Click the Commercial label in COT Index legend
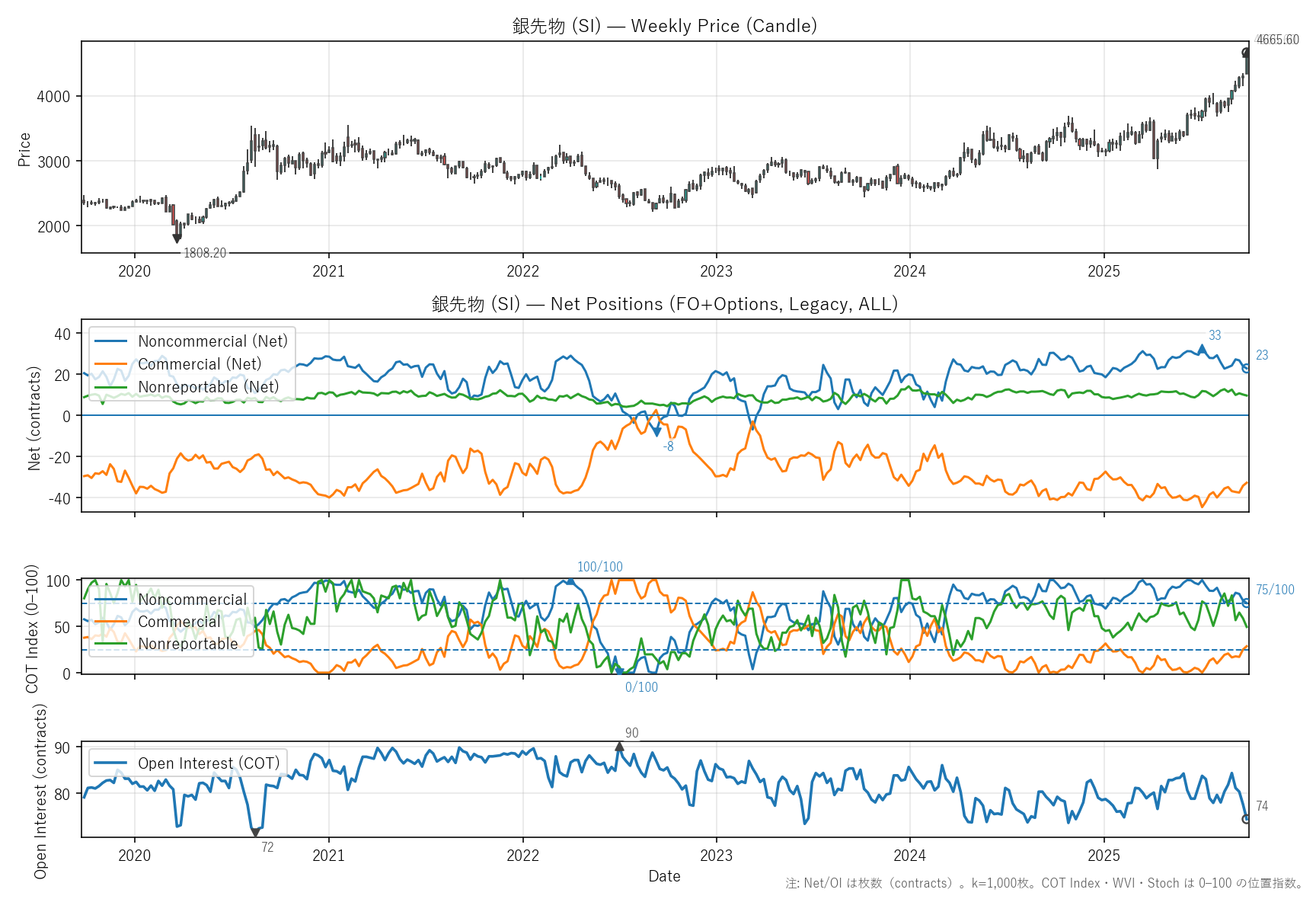This screenshot has width=1316, height=899. click(179, 622)
